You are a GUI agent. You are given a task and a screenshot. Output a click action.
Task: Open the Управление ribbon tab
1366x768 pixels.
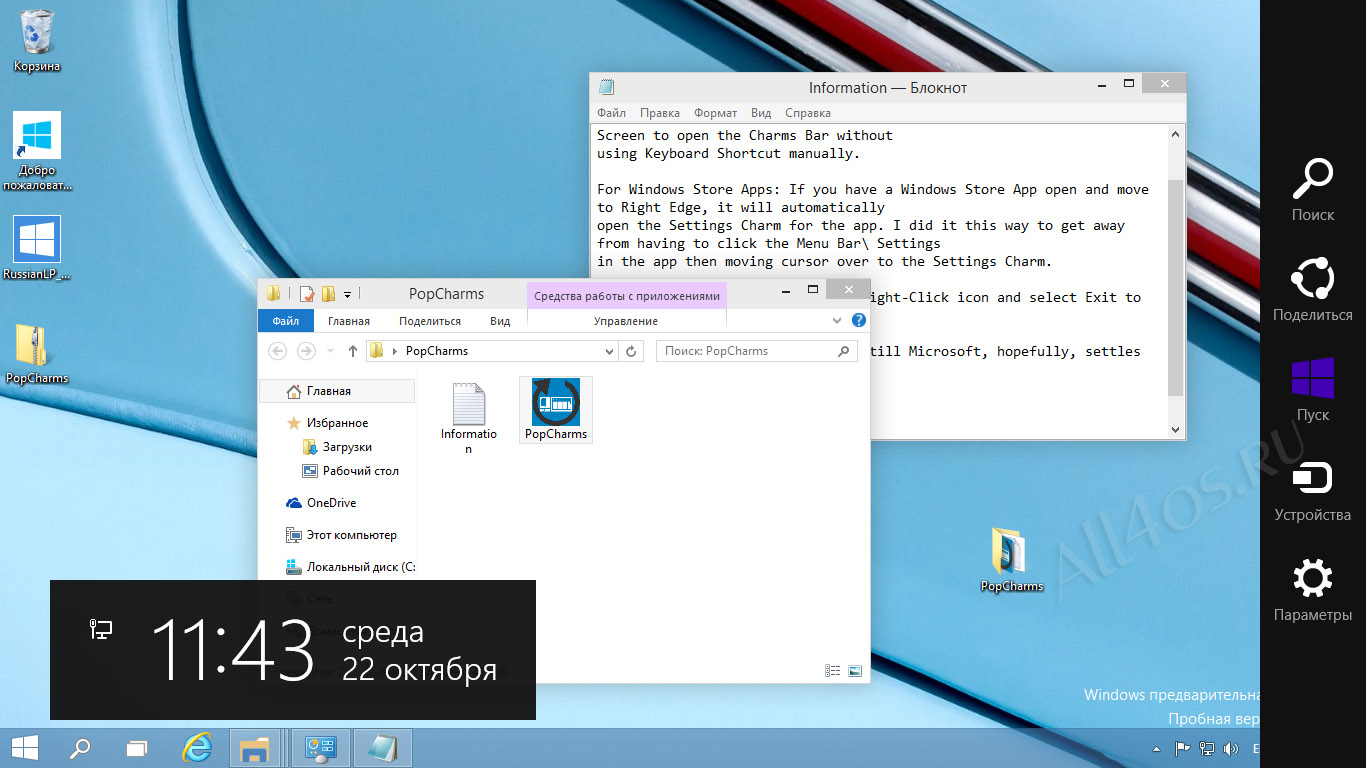click(626, 321)
